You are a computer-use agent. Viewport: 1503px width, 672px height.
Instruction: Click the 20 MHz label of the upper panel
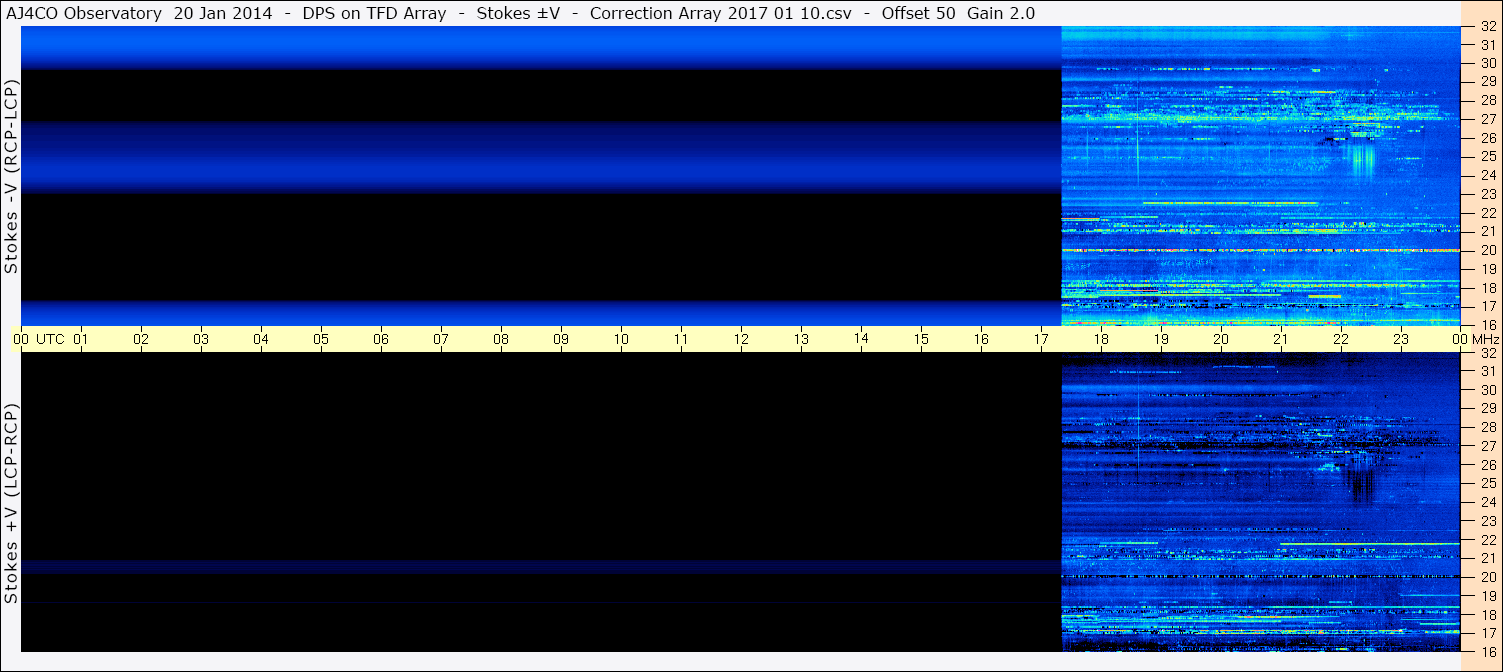1487,250
